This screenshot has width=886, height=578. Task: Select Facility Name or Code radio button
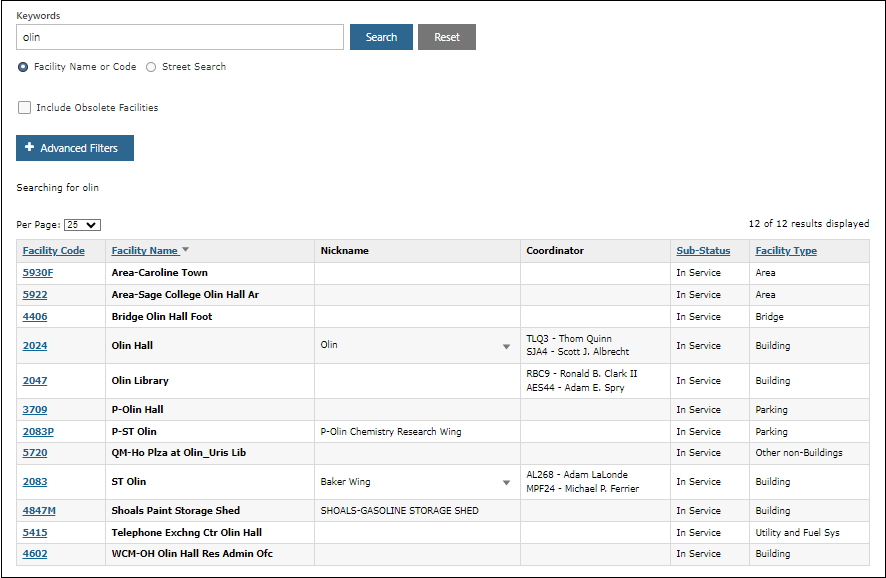(x=23, y=67)
